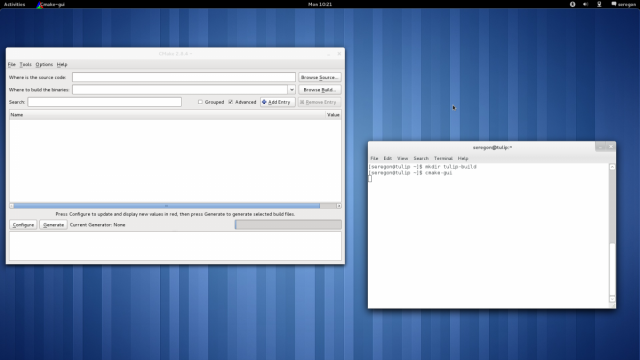
Task: Click the 'mkdir tulip-build' command line text
Action: pyautogui.click(x=451, y=167)
